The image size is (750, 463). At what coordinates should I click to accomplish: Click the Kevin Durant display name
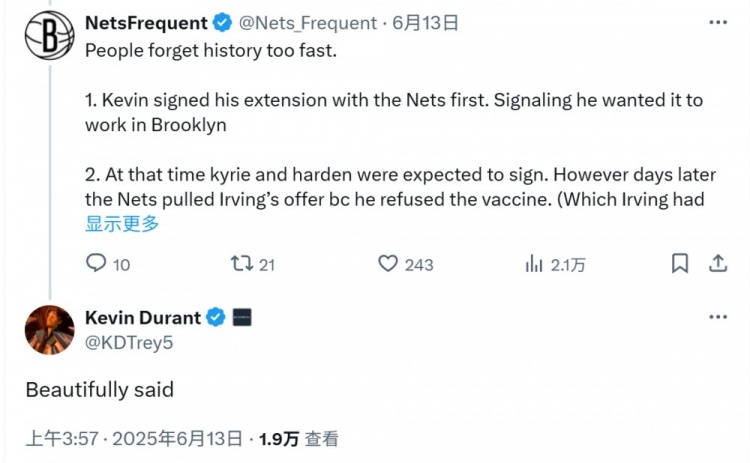click(x=142, y=317)
